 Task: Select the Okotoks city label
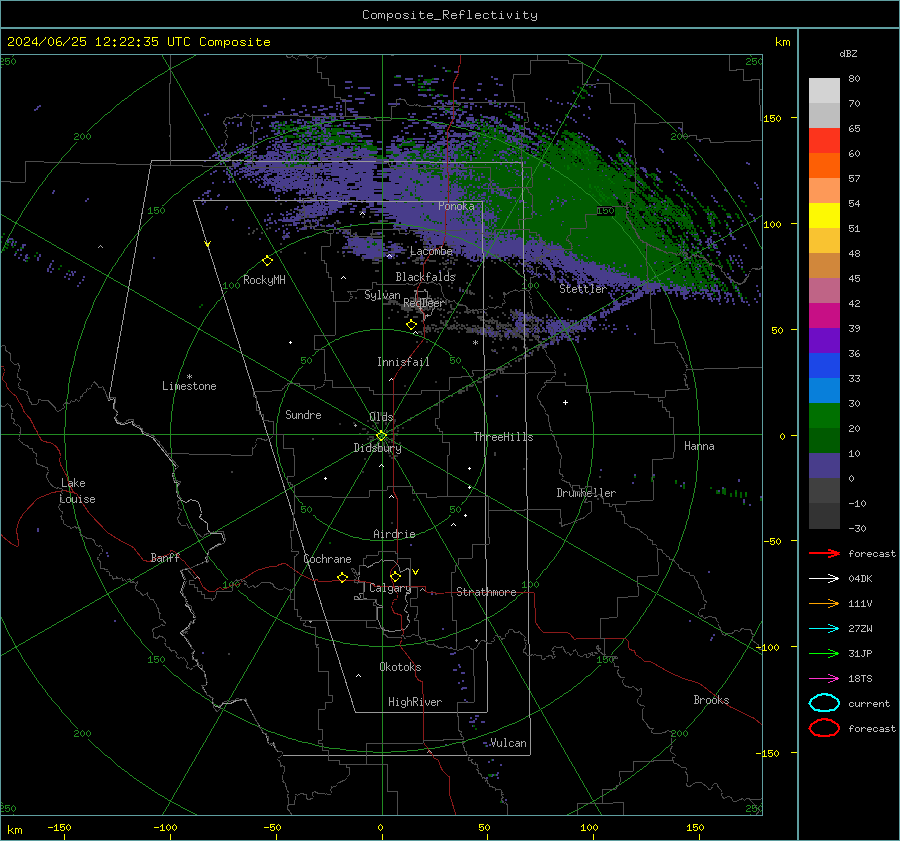point(400,667)
